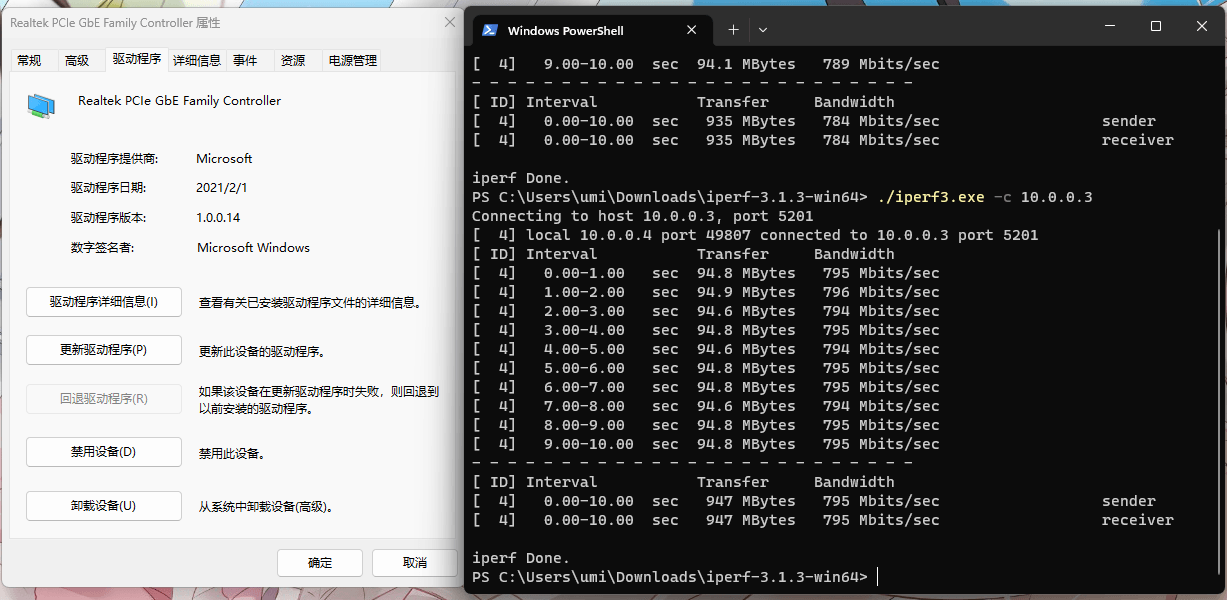Viewport: 1227px width, 600px height.
Task: Switch to the 常规 tab
Action: [29, 61]
